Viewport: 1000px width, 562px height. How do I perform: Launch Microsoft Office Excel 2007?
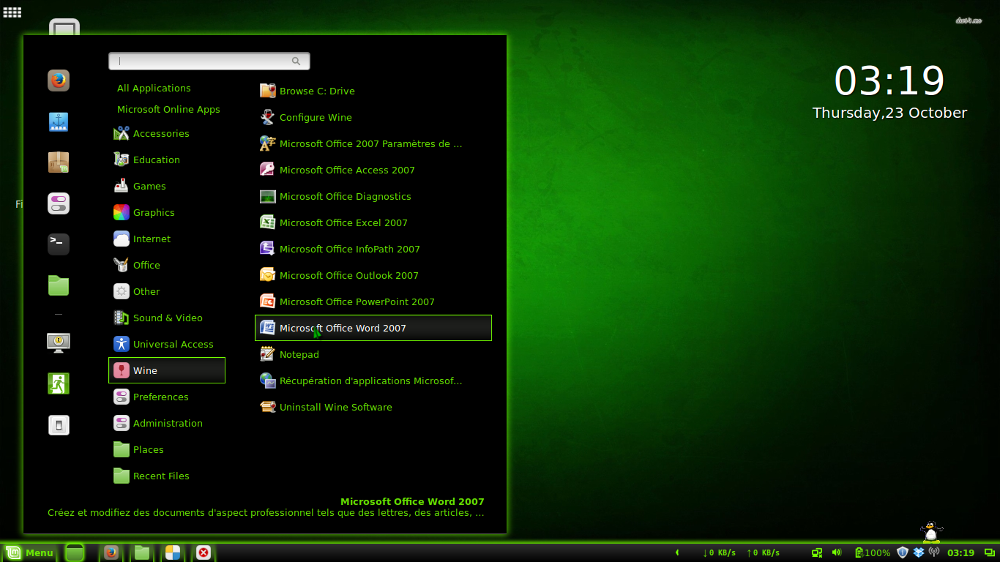pyautogui.click(x=373, y=223)
